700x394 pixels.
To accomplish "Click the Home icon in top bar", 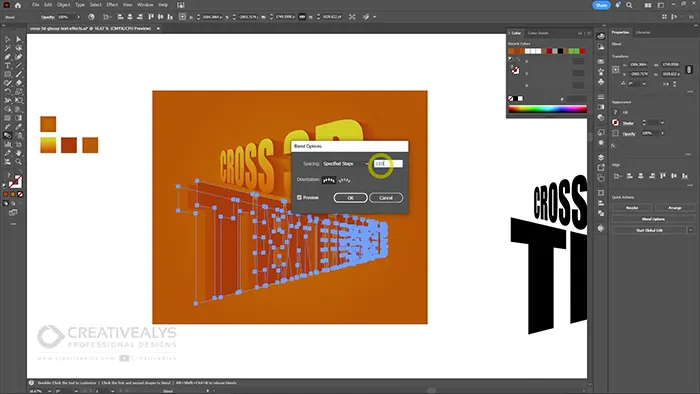I will coord(18,5).
